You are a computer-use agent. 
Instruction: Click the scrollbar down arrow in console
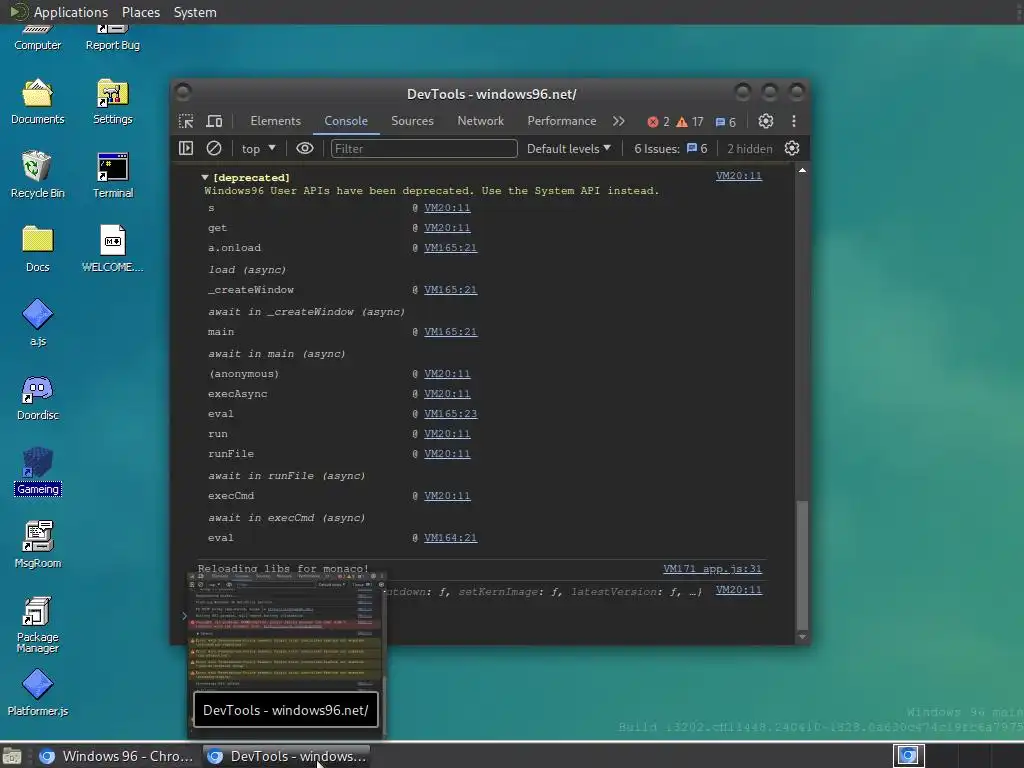[x=803, y=637]
